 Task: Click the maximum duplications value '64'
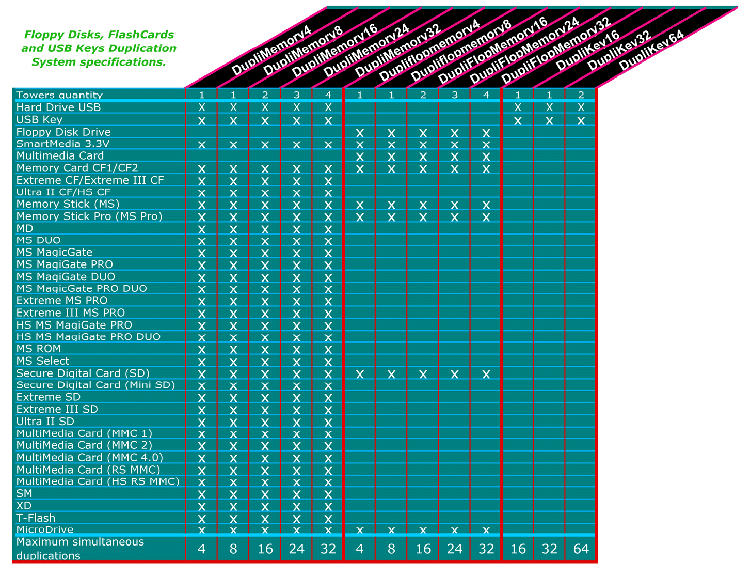581,549
